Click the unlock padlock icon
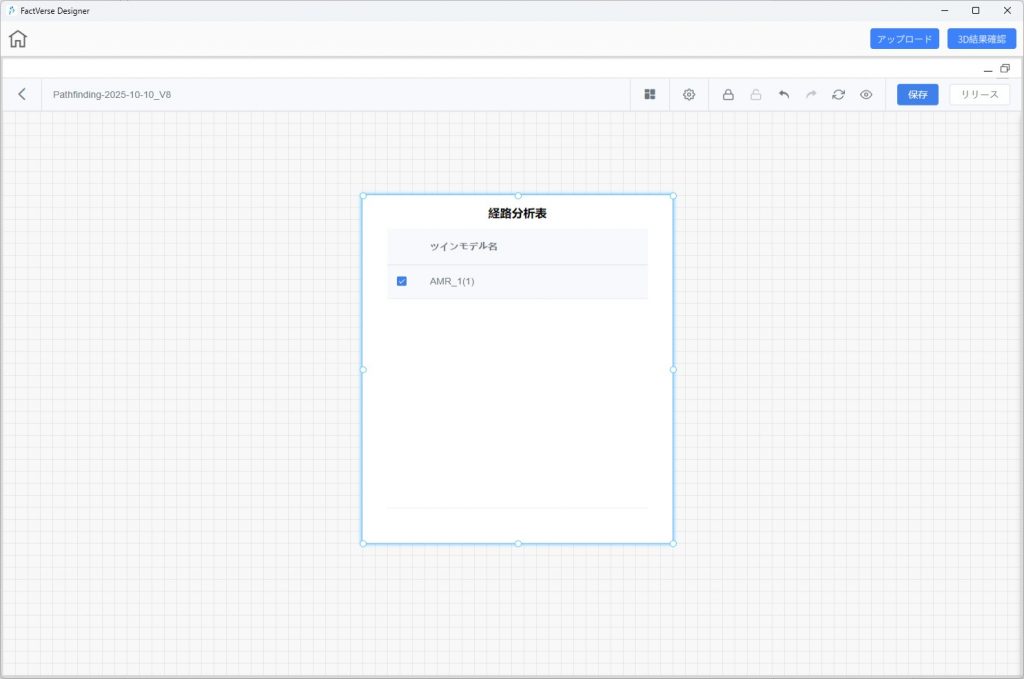The width and height of the screenshot is (1024, 679). pyautogui.click(x=756, y=94)
